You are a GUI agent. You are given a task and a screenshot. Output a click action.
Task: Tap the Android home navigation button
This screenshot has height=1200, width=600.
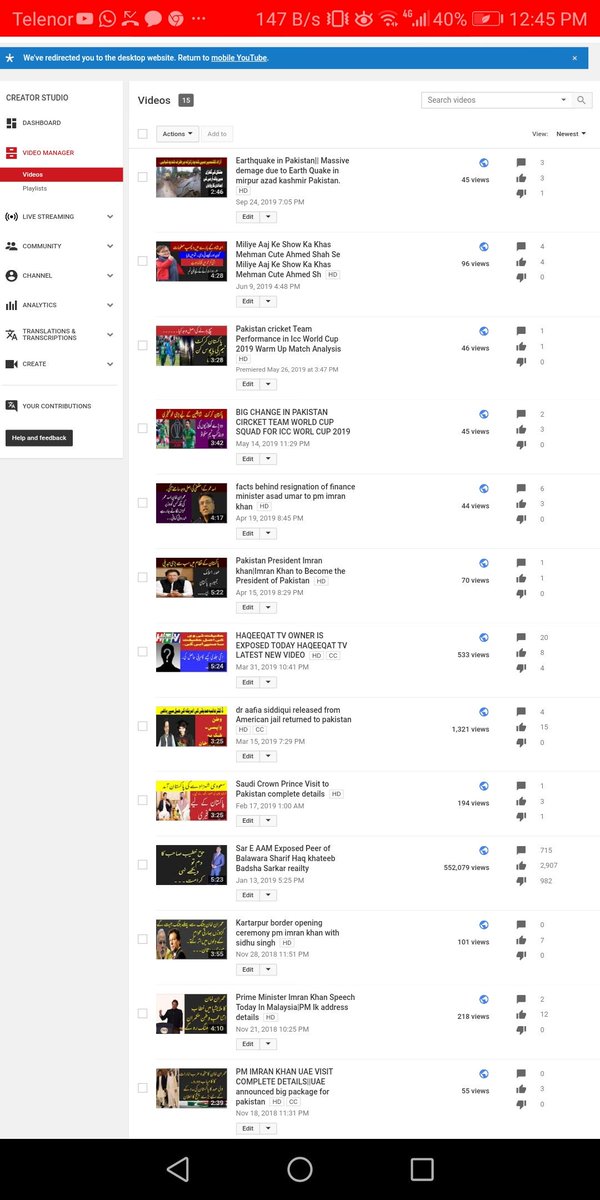coord(300,1169)
